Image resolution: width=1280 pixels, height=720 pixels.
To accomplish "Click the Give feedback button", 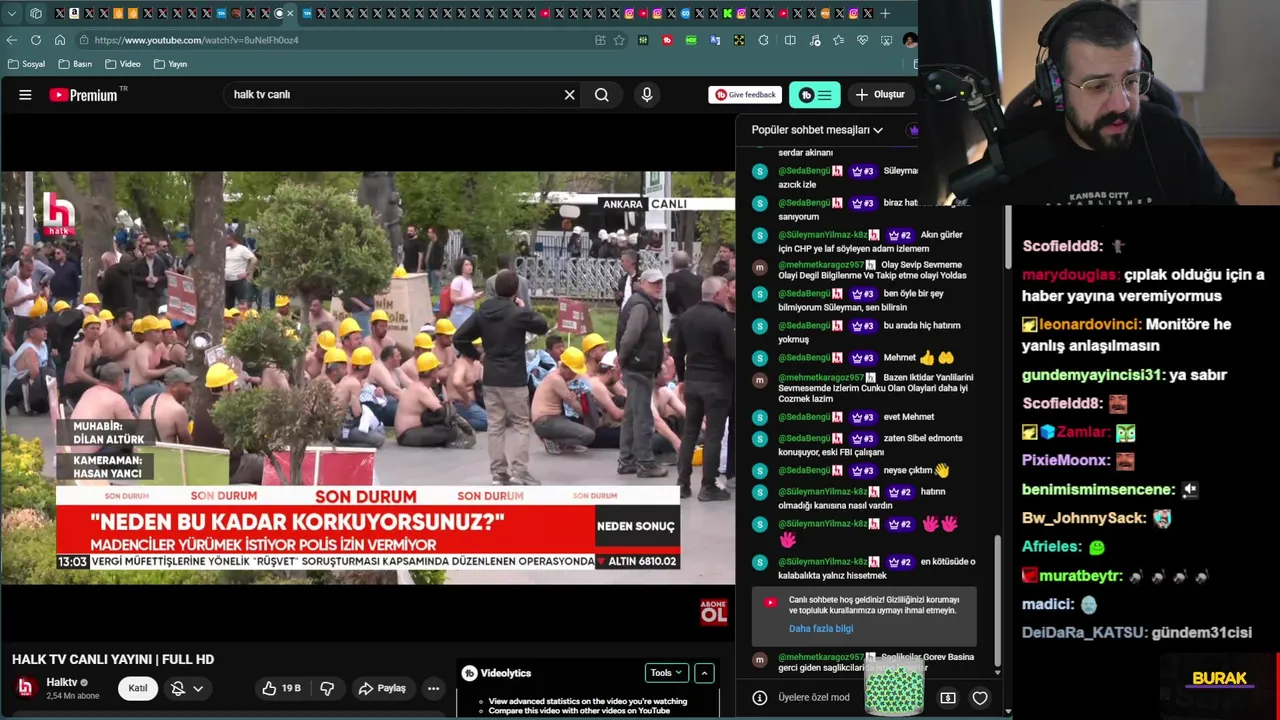I will (x=745, y=95).
